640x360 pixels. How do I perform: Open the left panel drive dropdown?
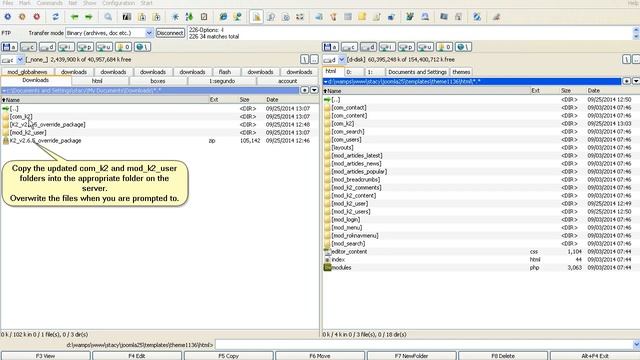click(x=20, y=60)
